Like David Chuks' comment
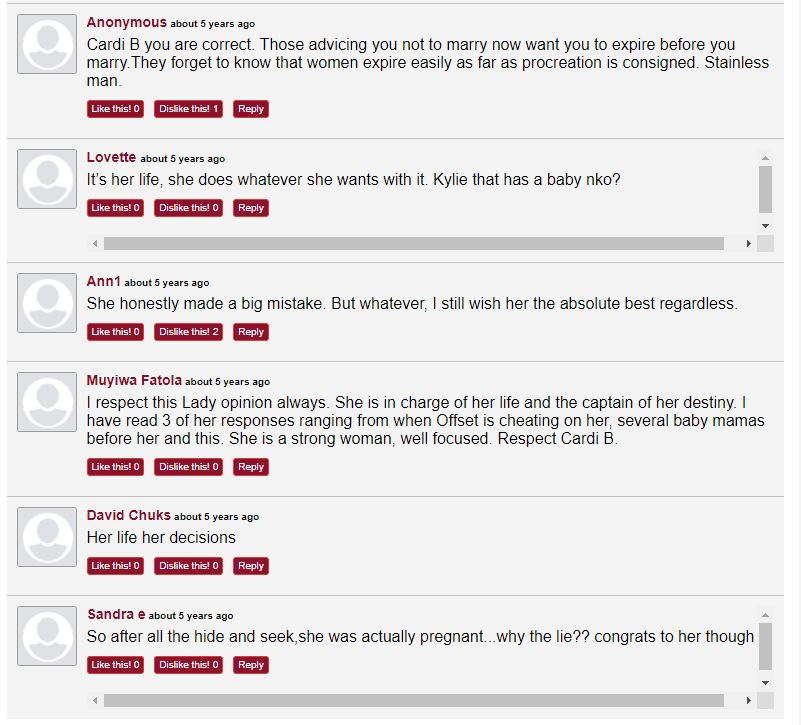801x725 pixels. click(115, 566)
